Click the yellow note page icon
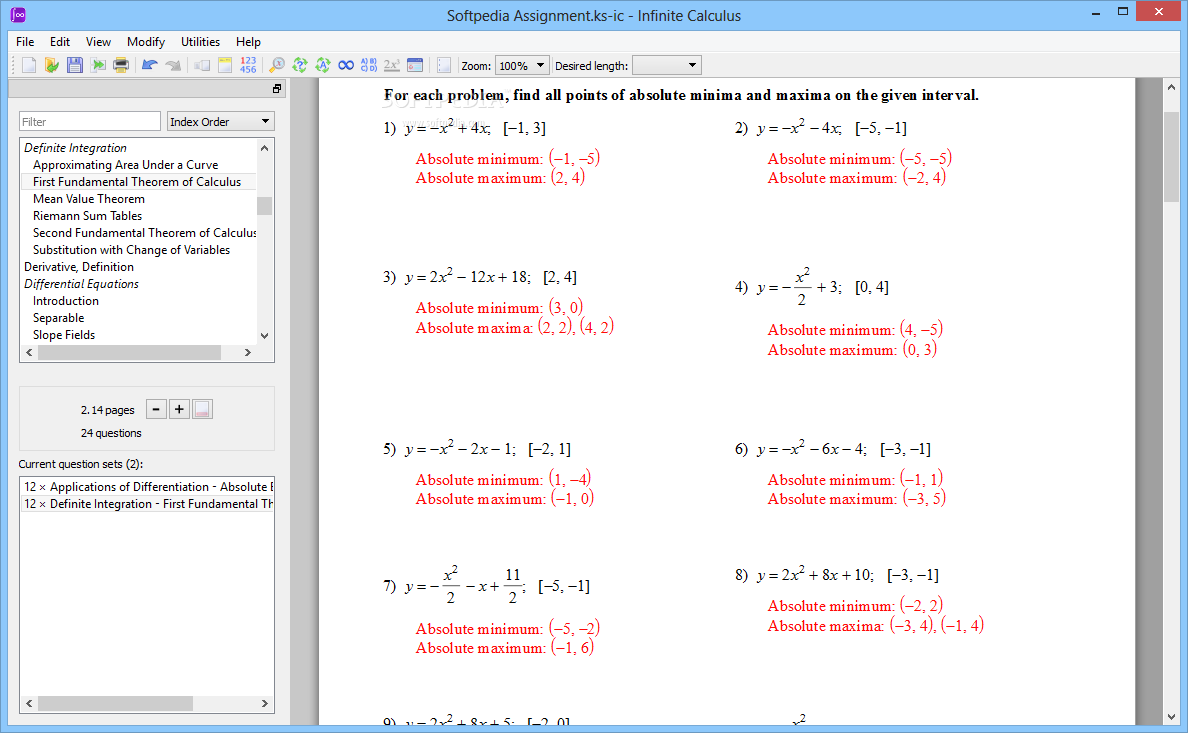Screen dimensions: 1188x733 coord(225,65)
